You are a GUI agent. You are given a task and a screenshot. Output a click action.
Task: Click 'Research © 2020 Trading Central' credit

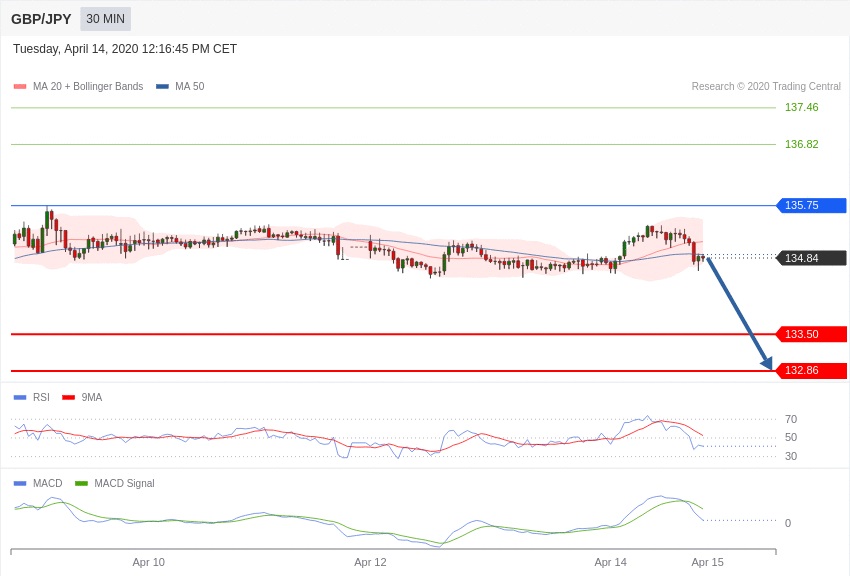[x=766, y=86]
